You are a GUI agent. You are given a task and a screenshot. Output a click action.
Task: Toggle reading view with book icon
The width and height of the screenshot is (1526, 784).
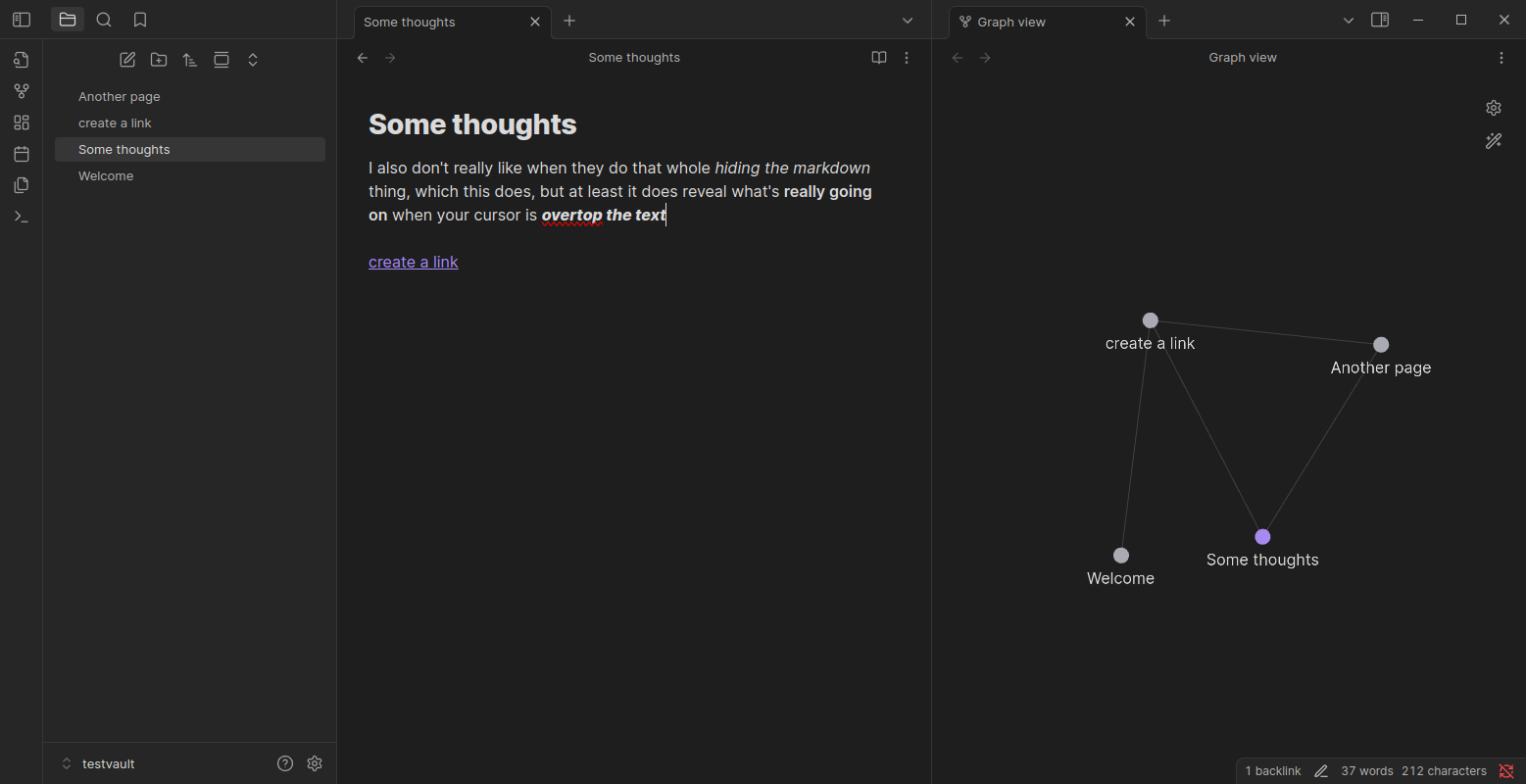[x=879, y=58]
